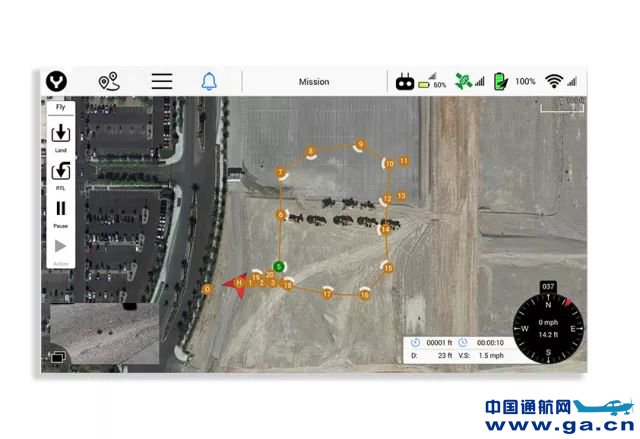Tap the compass heading indicator
640x439 pixels.
[548, 328]
